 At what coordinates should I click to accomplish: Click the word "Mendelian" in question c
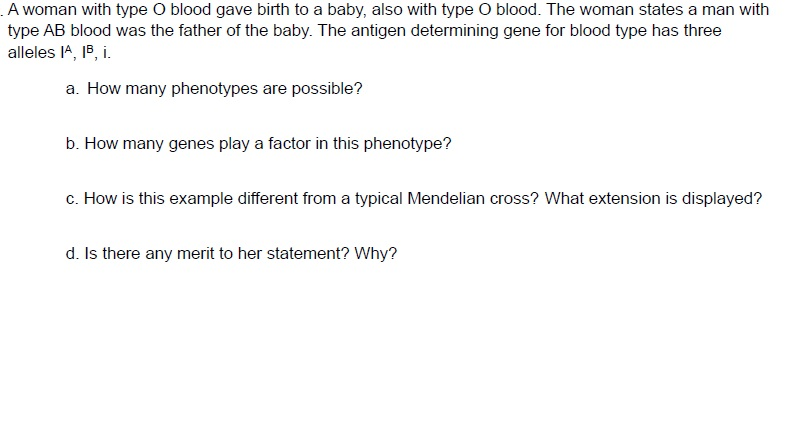[446, 198]
